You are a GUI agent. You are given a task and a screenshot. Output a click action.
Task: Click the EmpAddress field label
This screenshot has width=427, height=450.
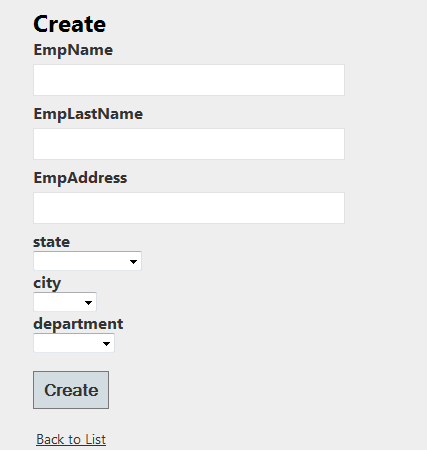click(x=80, y=178)
